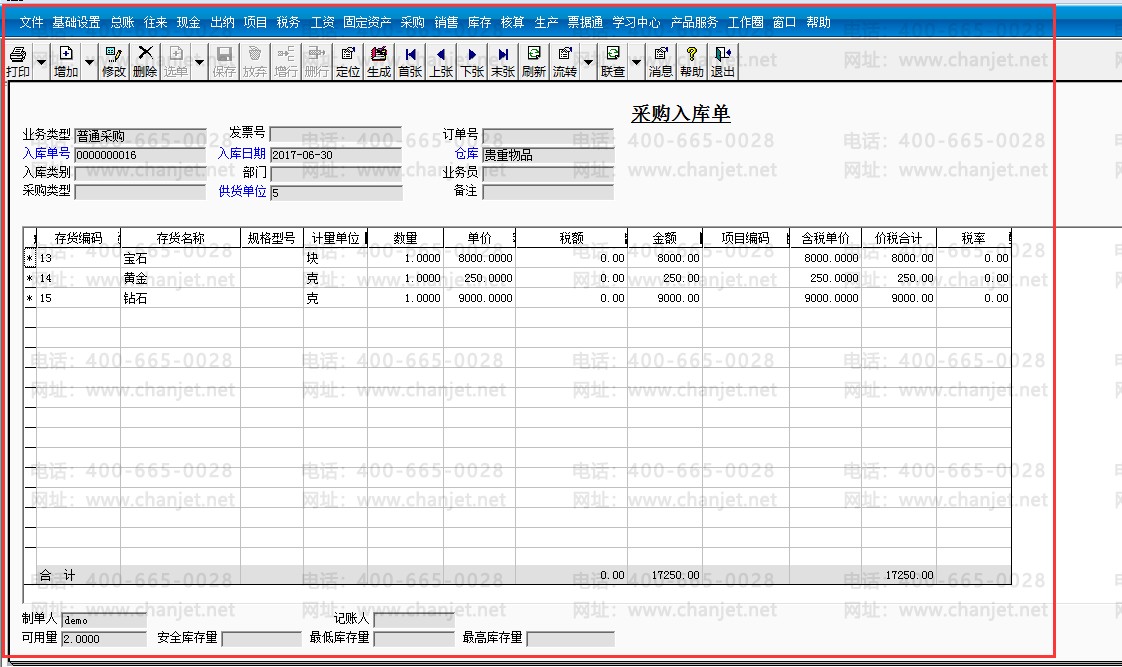Click the 增加 (Add) toolbar icon
Image resolution: width=1122 pixels, height=667 pixels.
pyautogui.click(x=66, y=61)
